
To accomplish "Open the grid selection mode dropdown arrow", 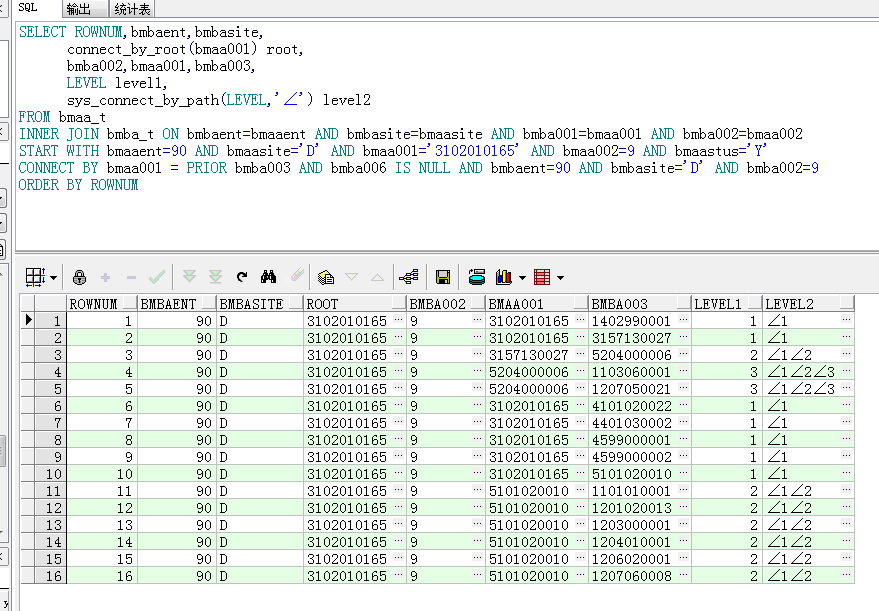I will coord(53,277).
